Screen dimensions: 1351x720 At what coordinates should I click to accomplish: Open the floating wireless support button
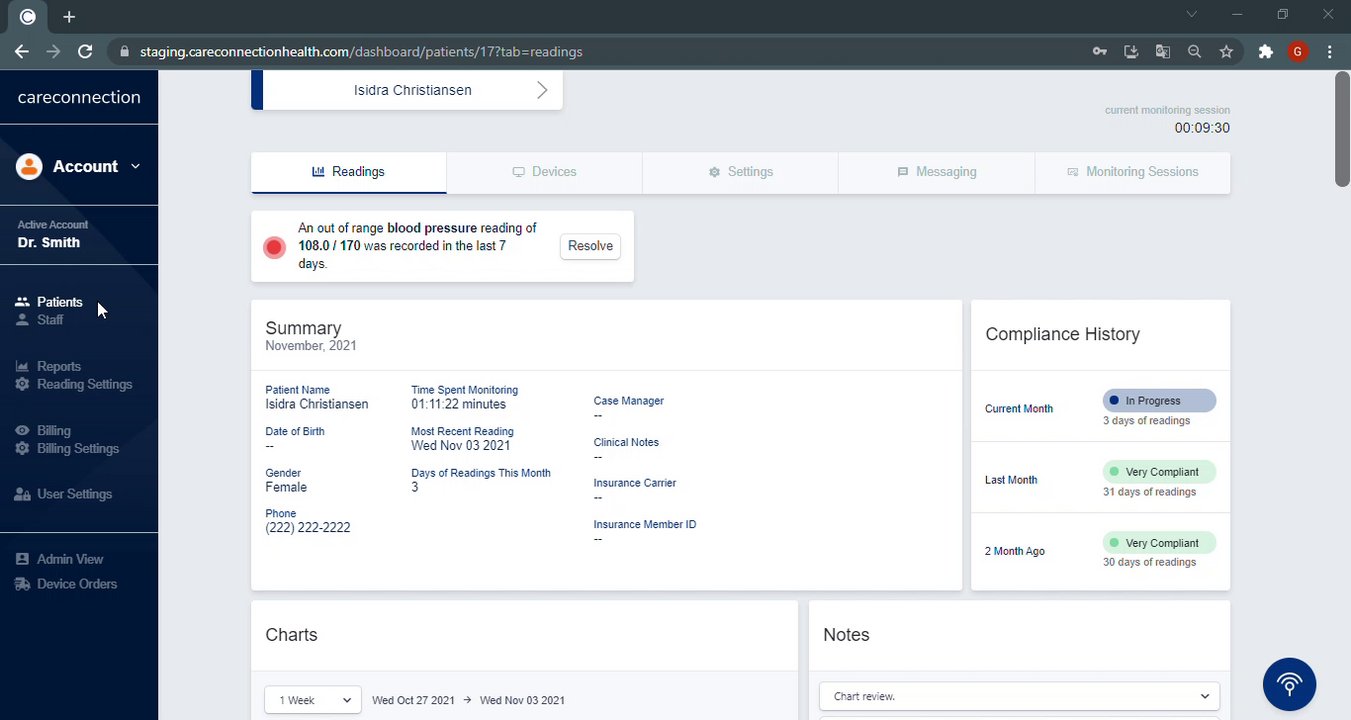click(1289, 684)
